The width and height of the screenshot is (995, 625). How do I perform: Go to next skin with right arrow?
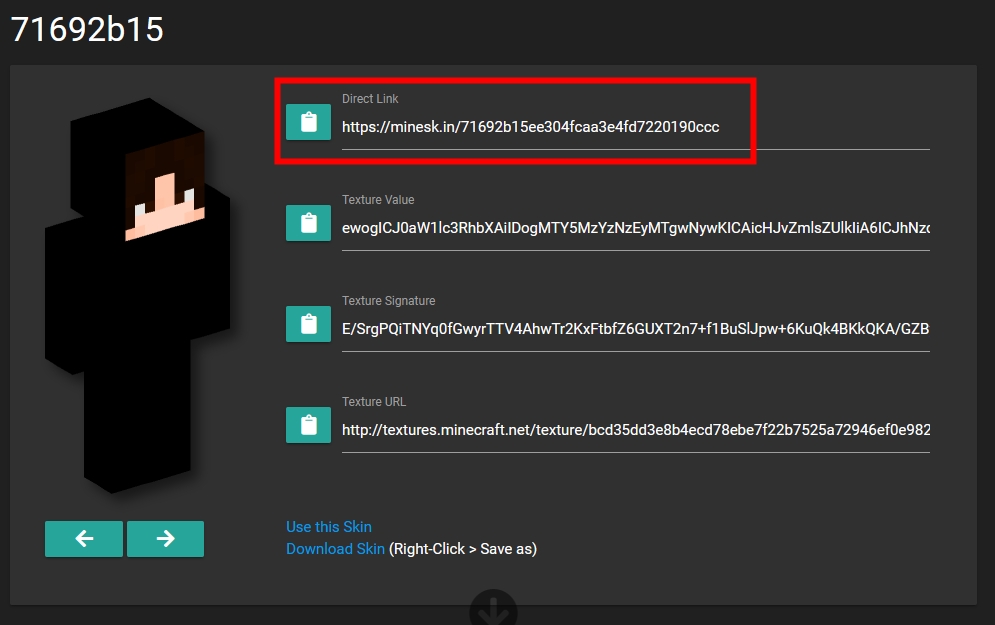[165, 539]
